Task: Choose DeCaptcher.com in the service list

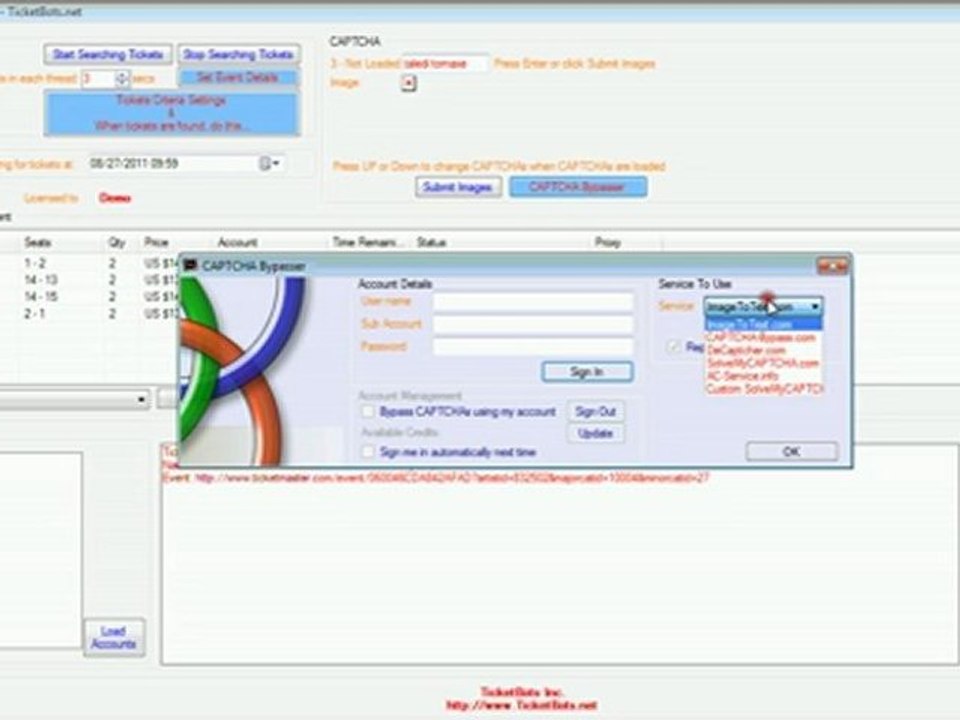Action: [763, 350]
